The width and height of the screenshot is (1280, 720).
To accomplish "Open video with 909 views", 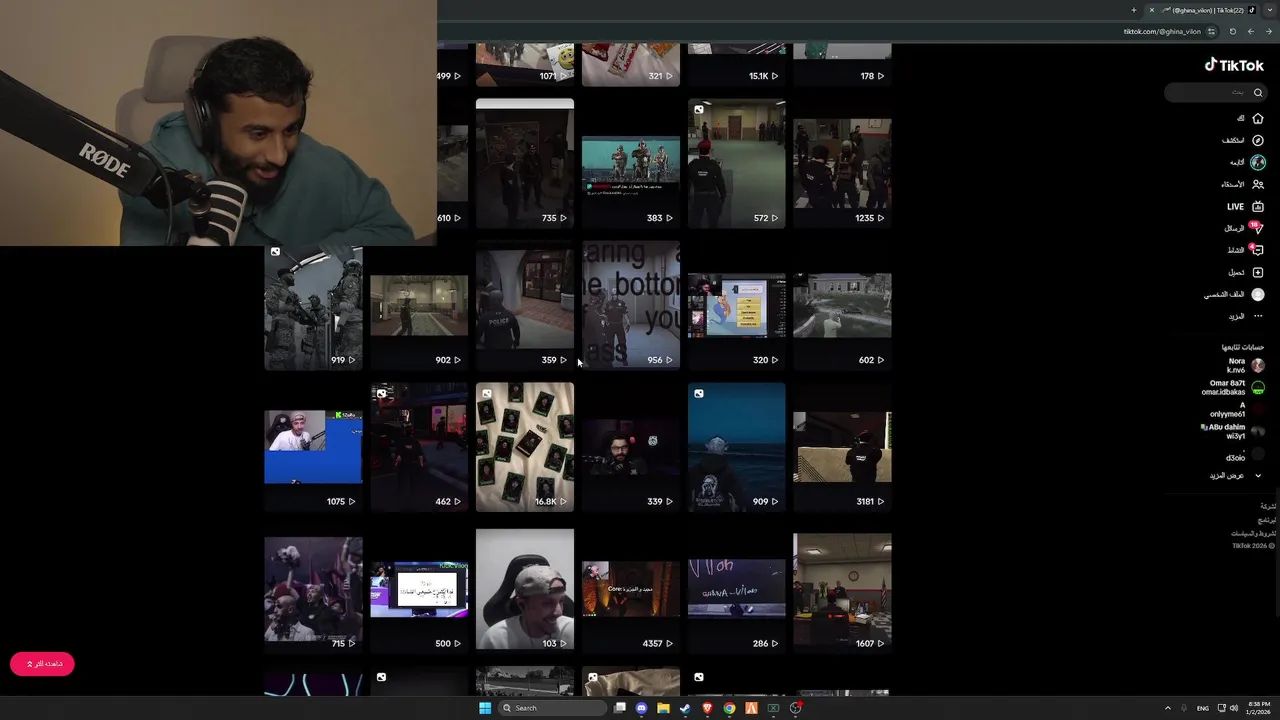I will (737, 447).
